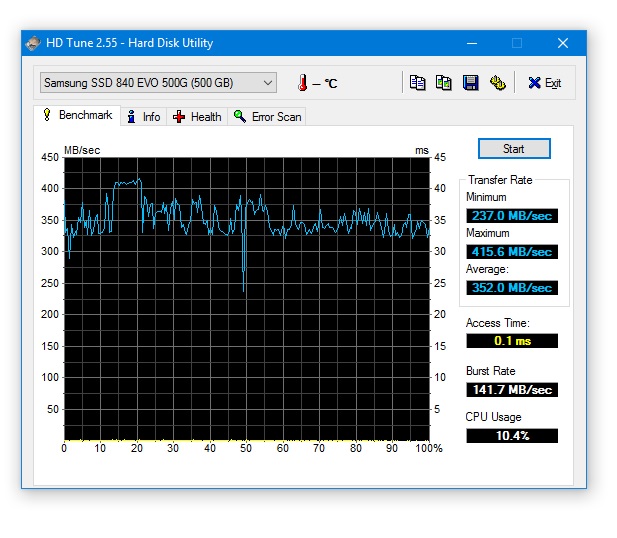Click the Maximum value 415.6 MB/sec
The image size is (617, 538).
pos(512,251)
